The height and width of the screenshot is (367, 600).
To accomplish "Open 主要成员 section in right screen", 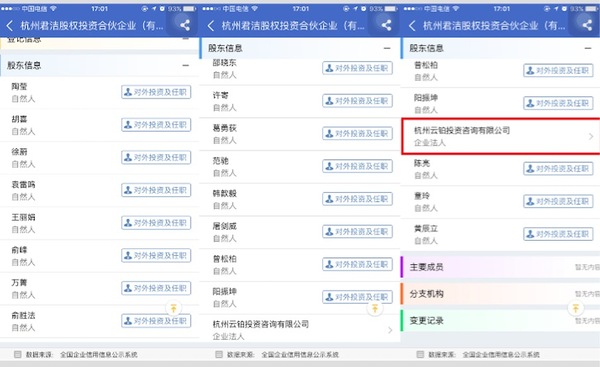I will pyautogui.click(x=500, y=267).
